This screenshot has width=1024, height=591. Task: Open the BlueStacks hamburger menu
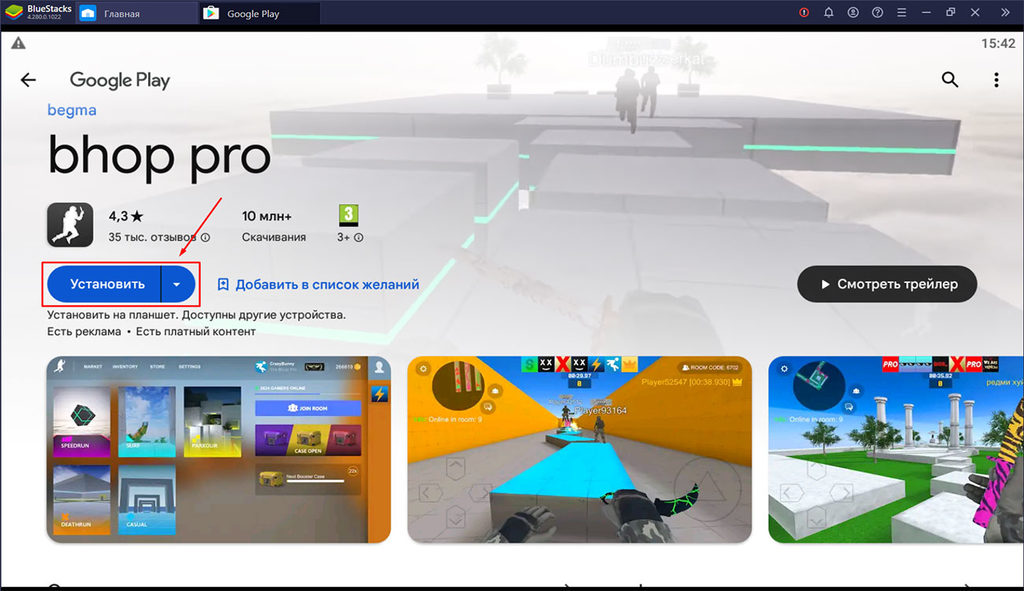[x=901, y=12]
